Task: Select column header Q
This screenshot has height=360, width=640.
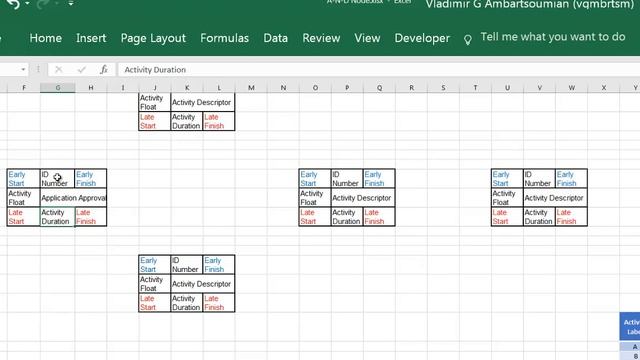Action: pos(379,88)
